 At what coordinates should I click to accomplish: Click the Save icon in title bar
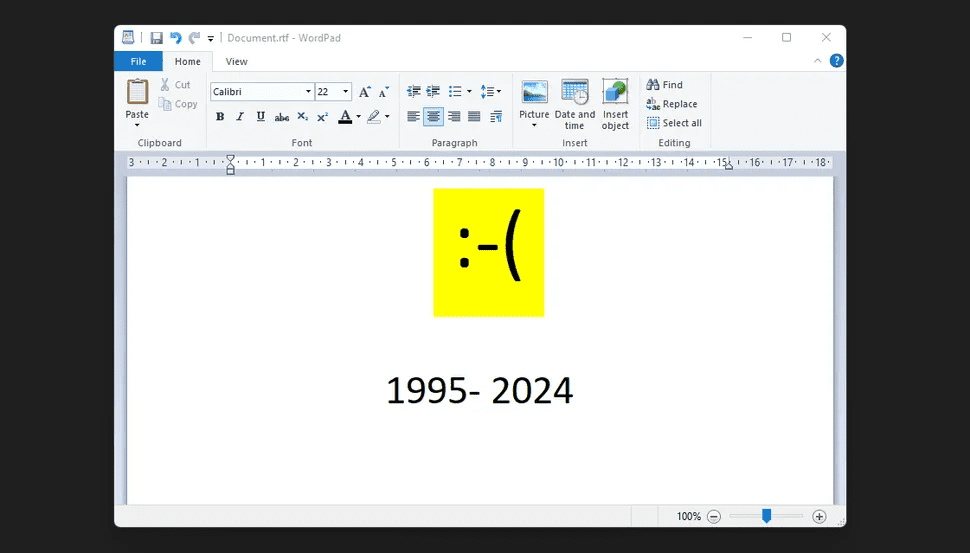pyautogui.click(x=156, y=38)
